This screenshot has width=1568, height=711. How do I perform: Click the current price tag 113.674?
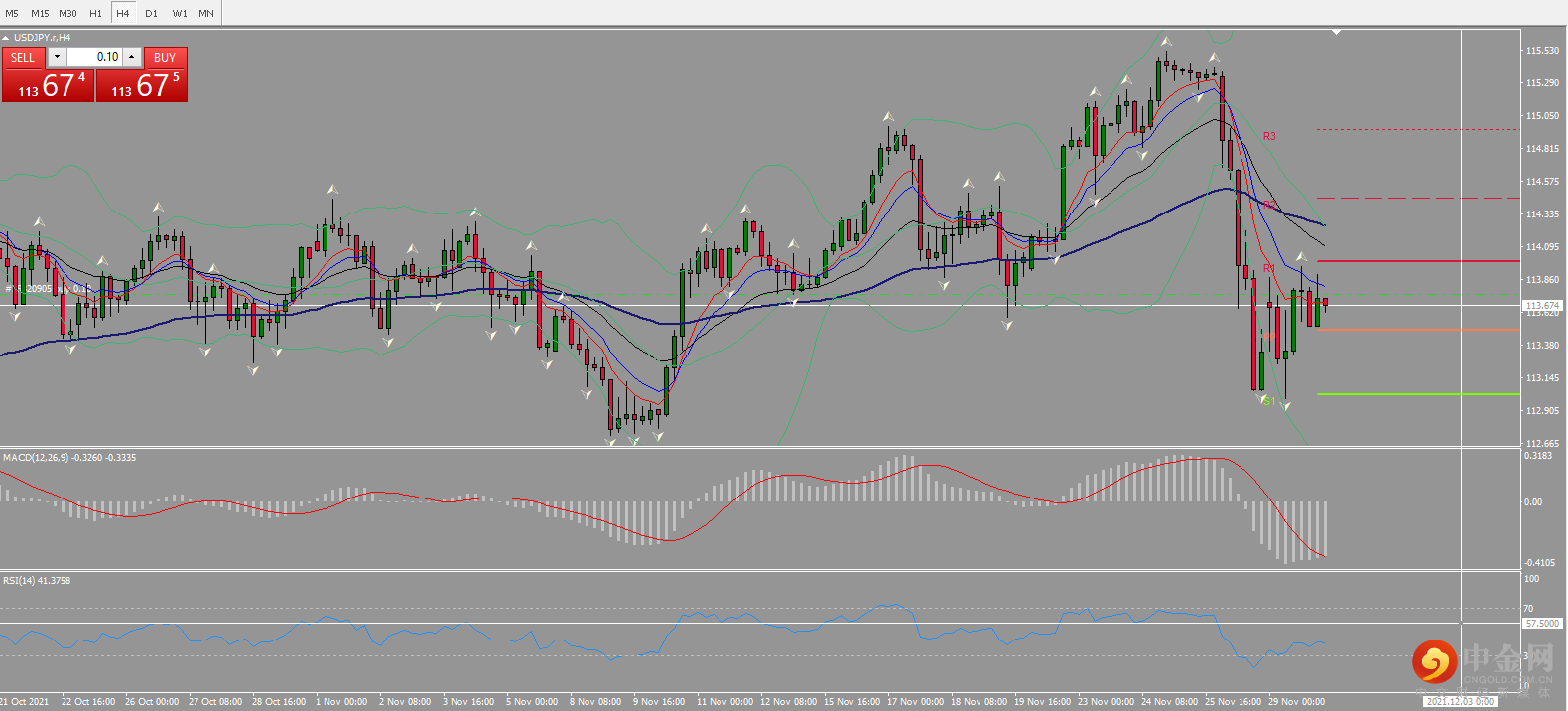(1543, 306)
